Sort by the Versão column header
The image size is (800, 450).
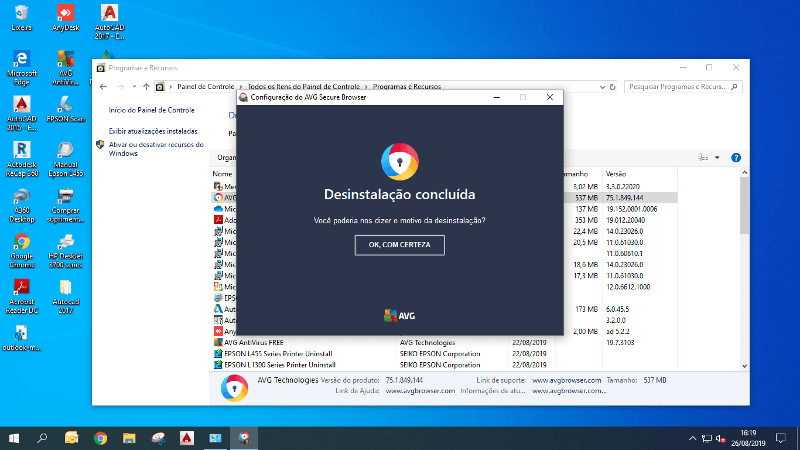(x=616, y=174)
